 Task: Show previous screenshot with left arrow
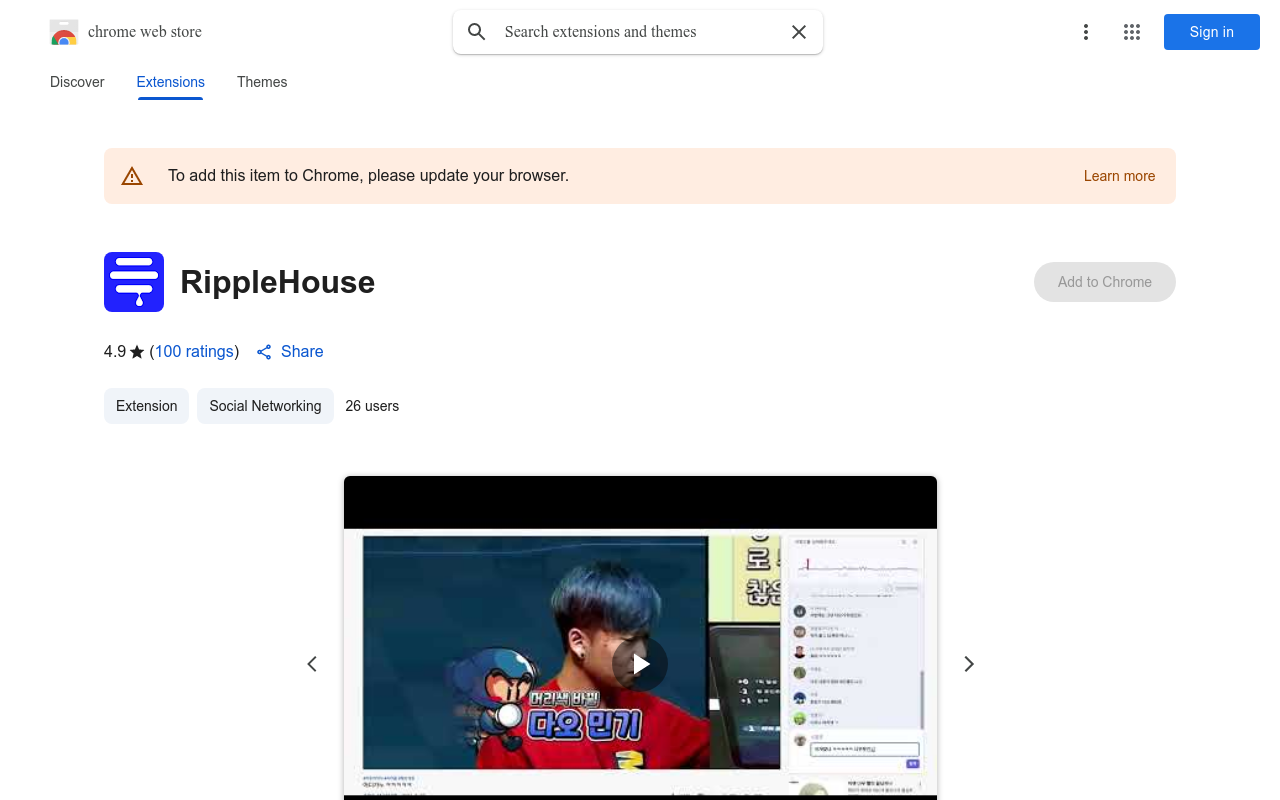tap(312, 664)
